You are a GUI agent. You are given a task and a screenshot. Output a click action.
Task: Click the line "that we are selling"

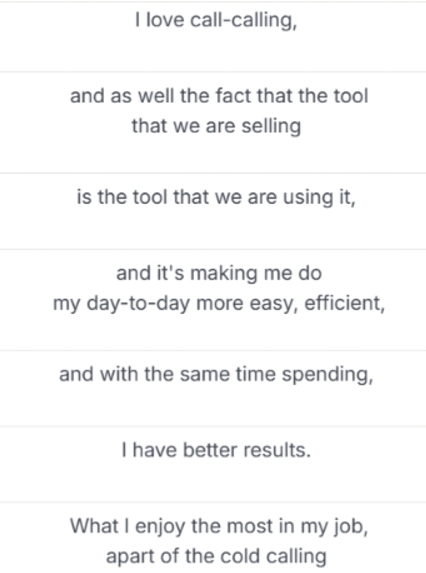[216, 126]
